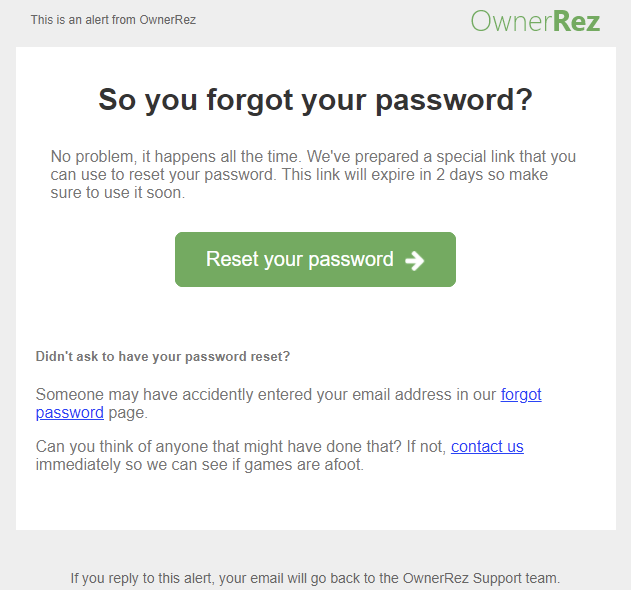631x591 pixels.
Task: Click "OwnerRez Support team" in the footer
Action: click(x=480, y=578)
